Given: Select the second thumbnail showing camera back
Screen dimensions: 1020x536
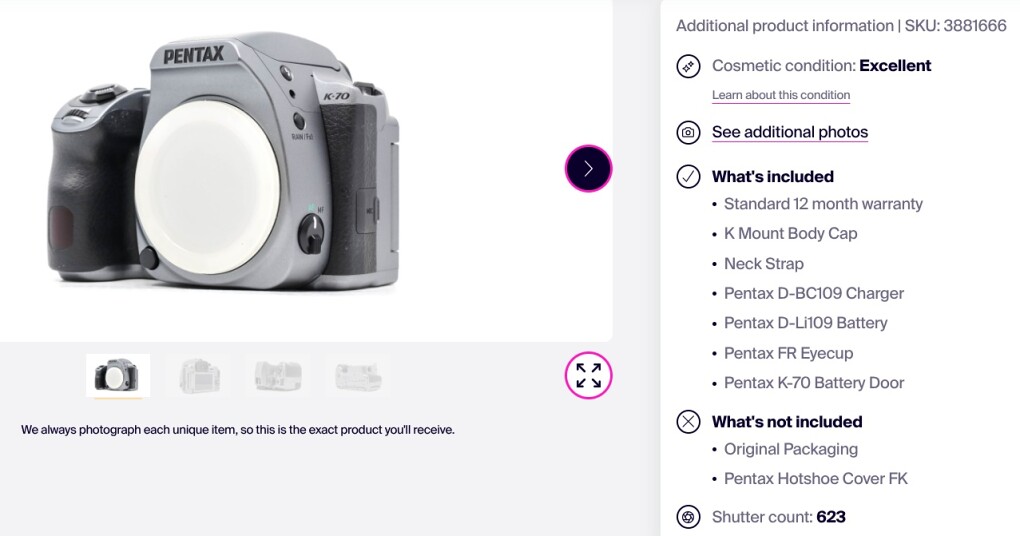Looking at the screenshot, I should pos(200,375).
